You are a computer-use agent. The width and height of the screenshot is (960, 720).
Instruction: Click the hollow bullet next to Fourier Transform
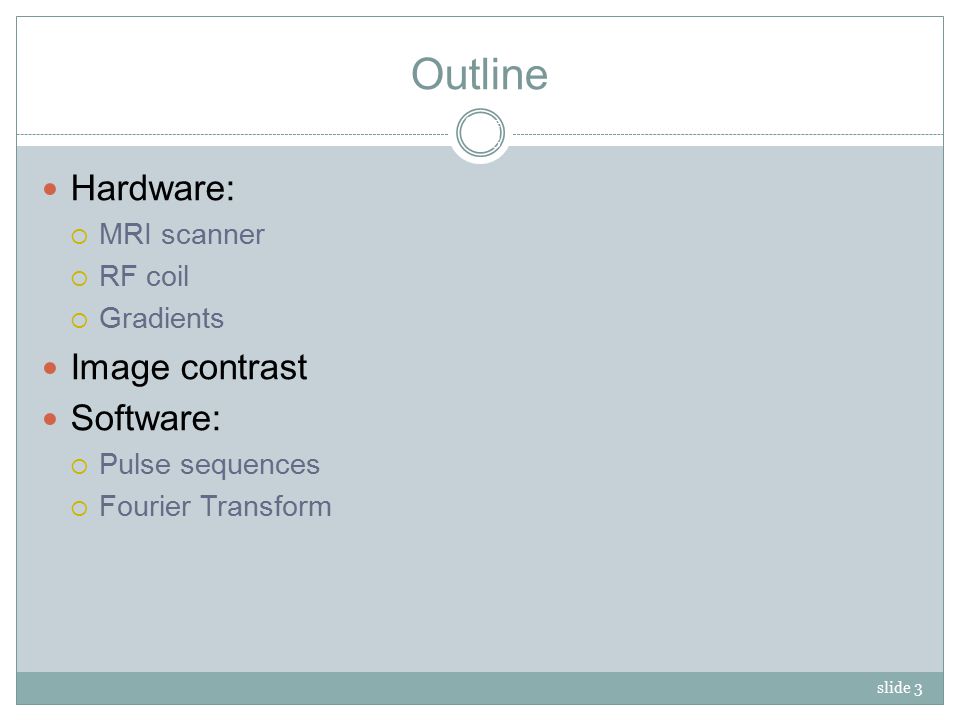click(80, 508)
